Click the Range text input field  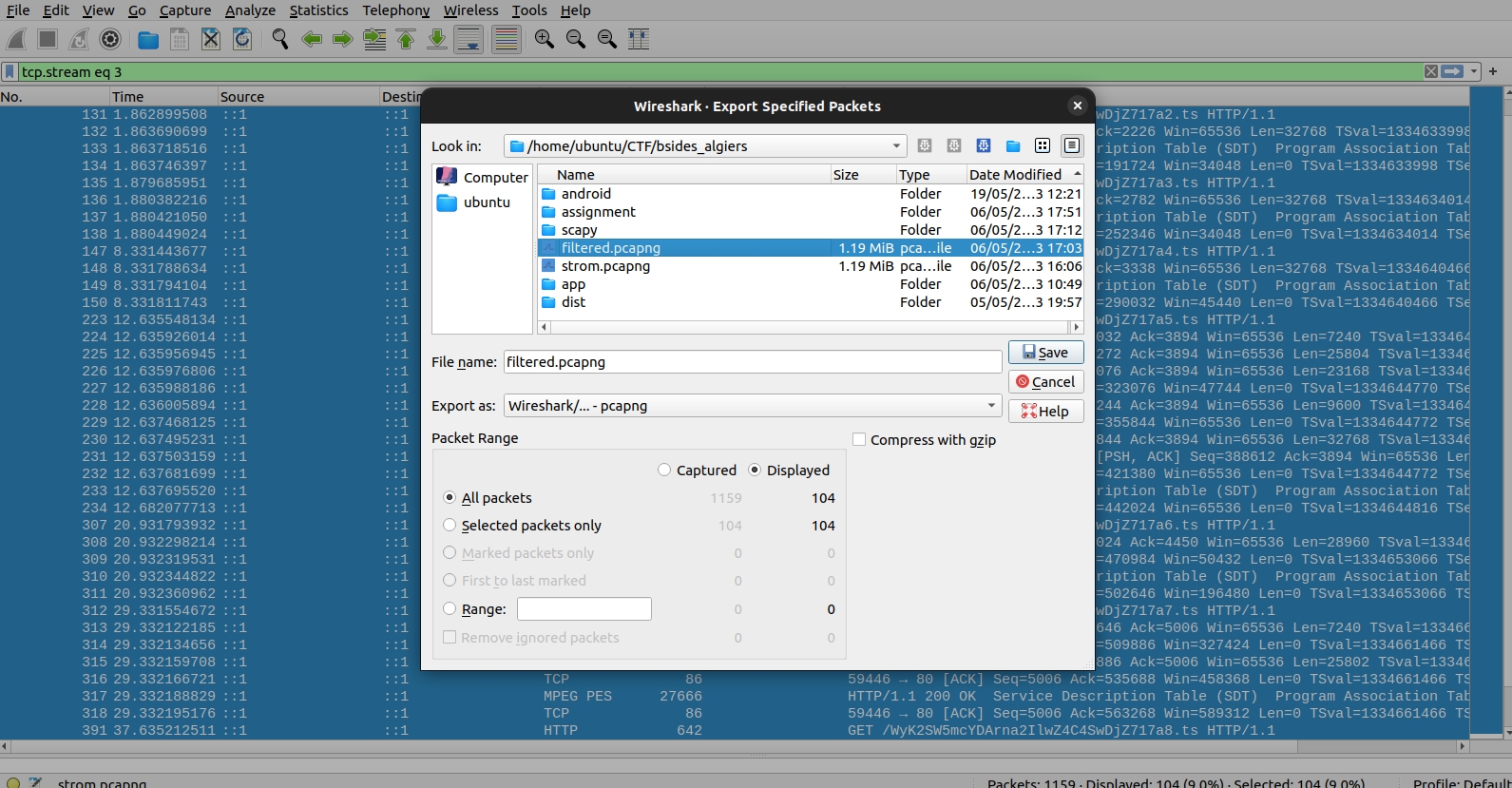click(584, 609)
